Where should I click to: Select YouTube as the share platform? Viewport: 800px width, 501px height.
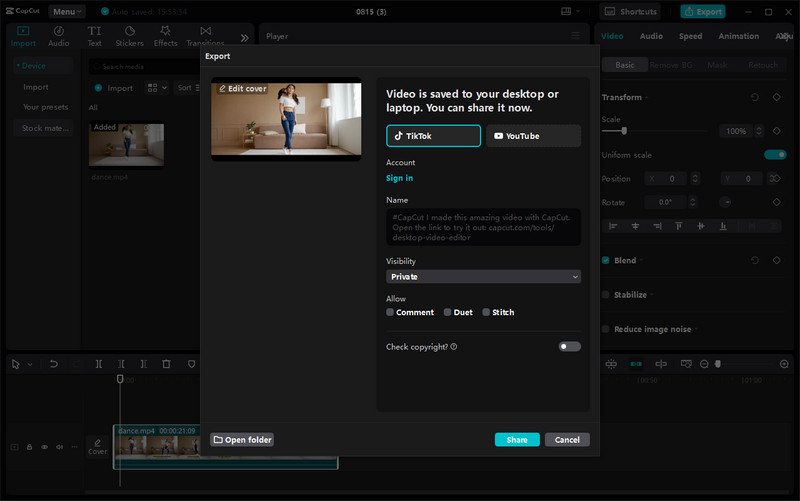tap(533, 136)
